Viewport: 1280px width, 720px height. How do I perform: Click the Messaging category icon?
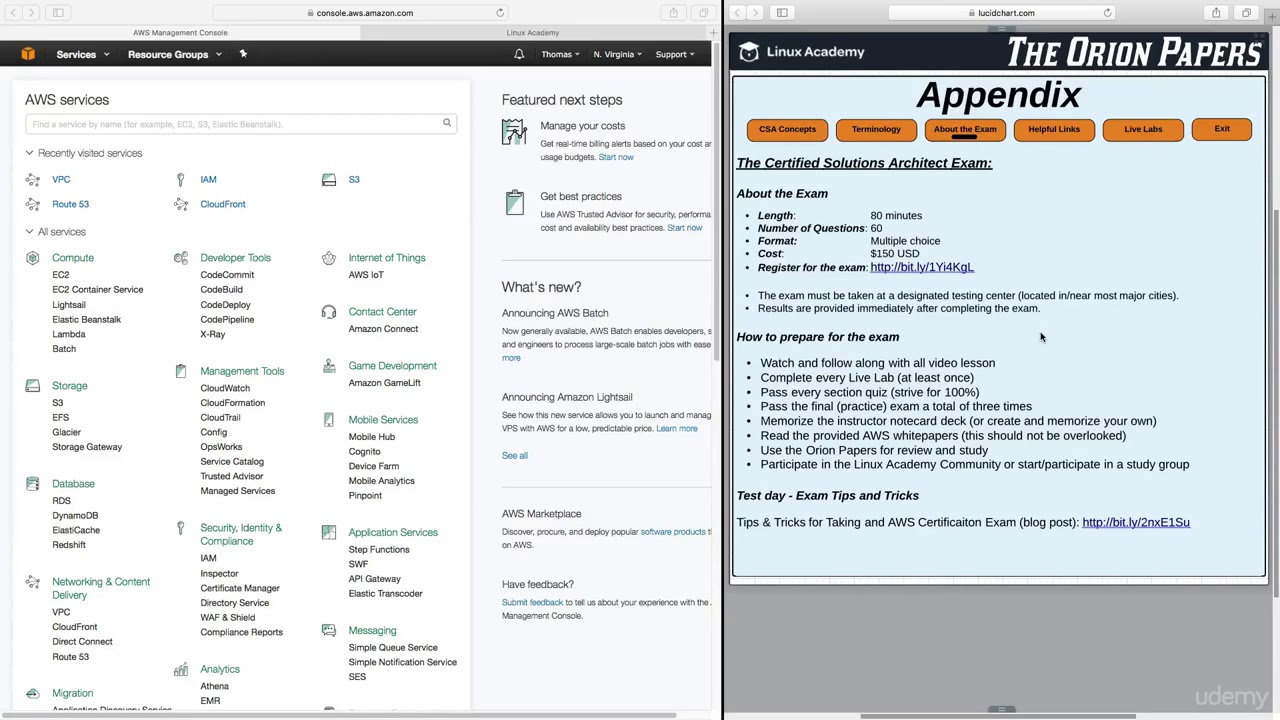point(329,631)
